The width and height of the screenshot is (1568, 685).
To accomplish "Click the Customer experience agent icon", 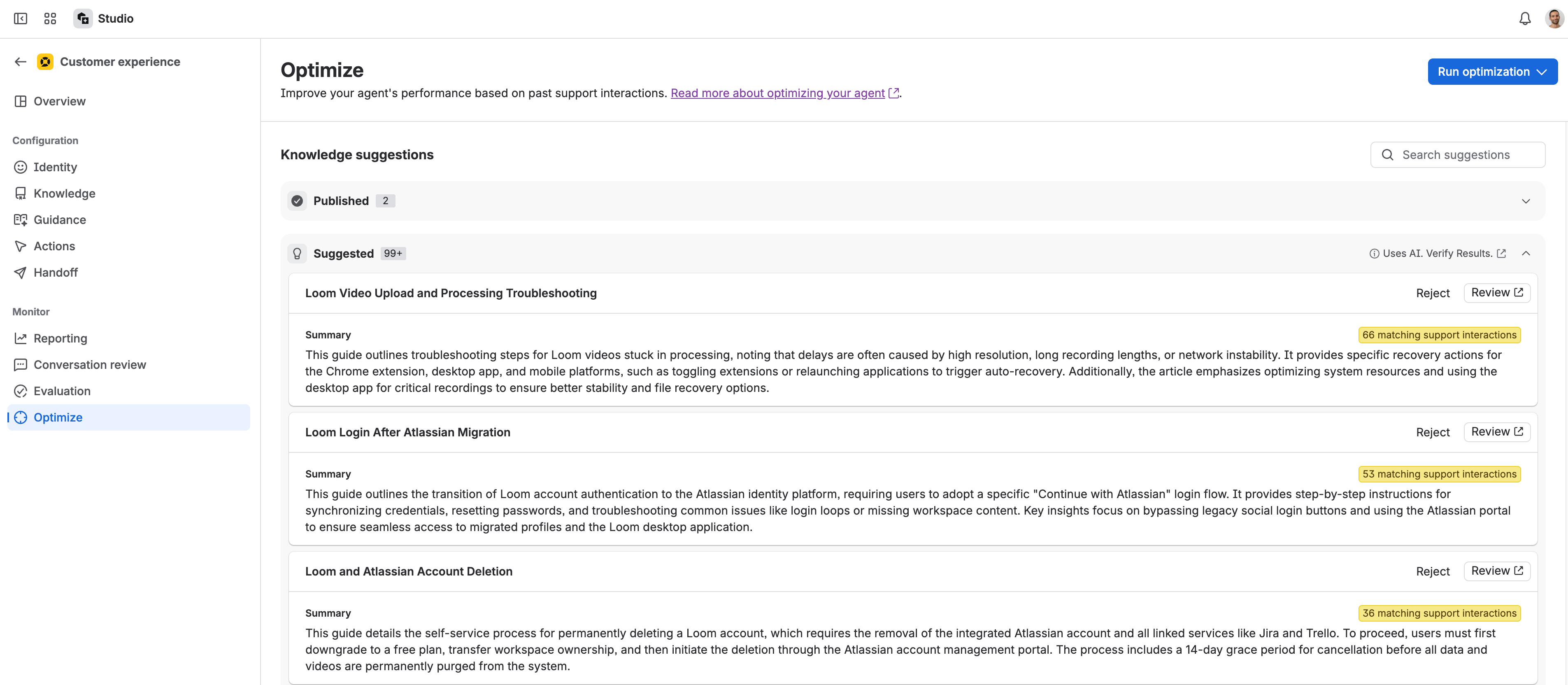I will 45,61.
